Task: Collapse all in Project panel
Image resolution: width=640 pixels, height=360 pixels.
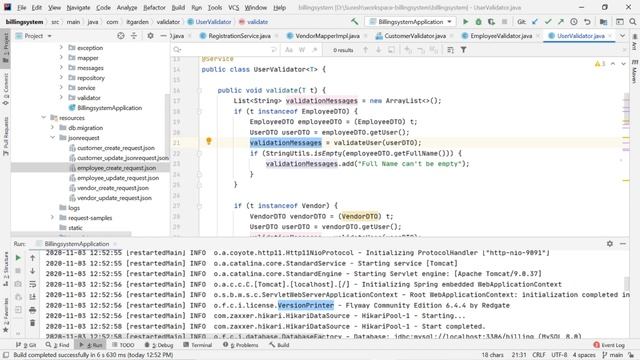Action: [x=134, y=36]
